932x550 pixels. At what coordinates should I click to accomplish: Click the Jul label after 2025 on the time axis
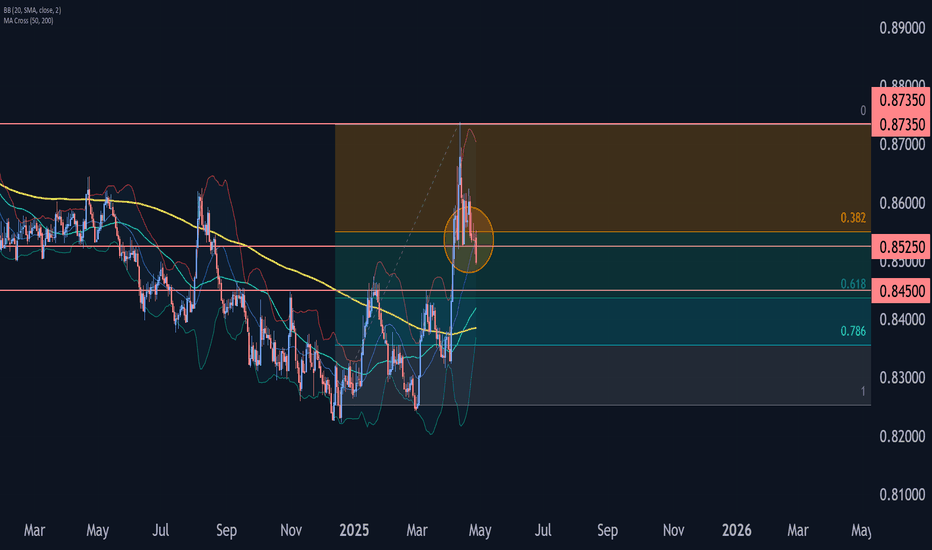tap(543, 530)
